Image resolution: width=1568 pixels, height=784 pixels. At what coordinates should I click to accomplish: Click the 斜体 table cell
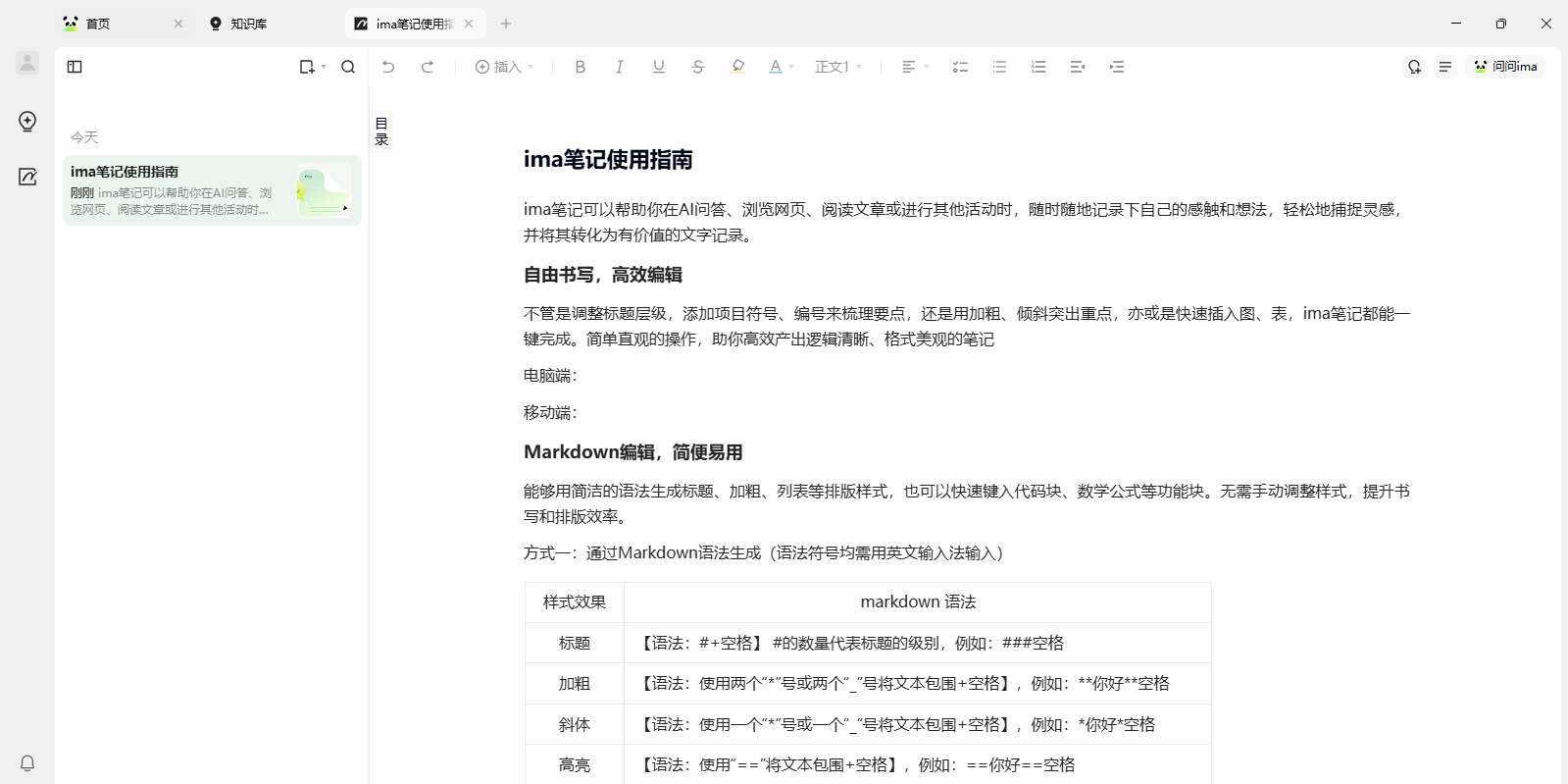[575, 725]
